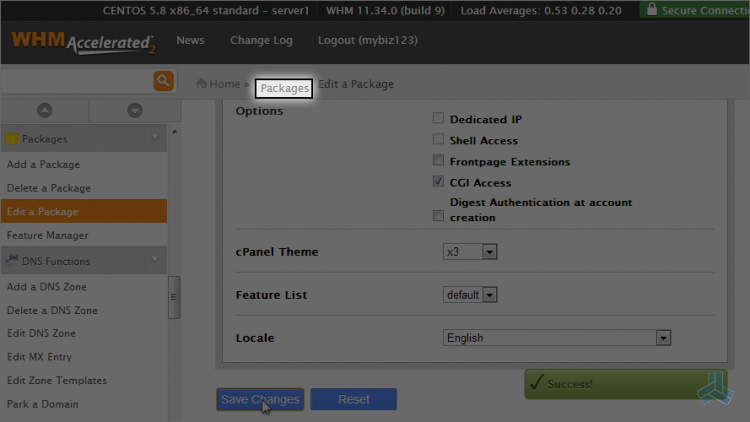Click the orange search magnifier icon
The width and height of the screenshot is (750, 422).
coord(163,81)
